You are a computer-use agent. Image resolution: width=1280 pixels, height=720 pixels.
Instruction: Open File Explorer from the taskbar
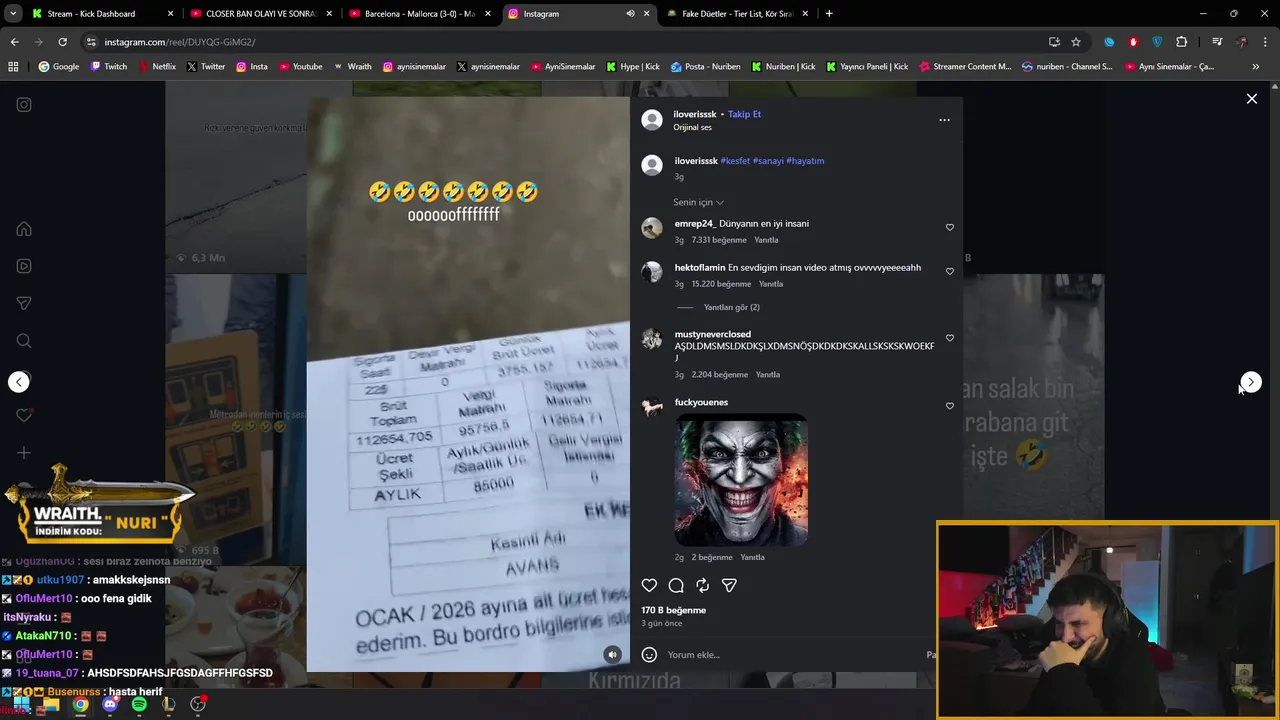[51, 704]
